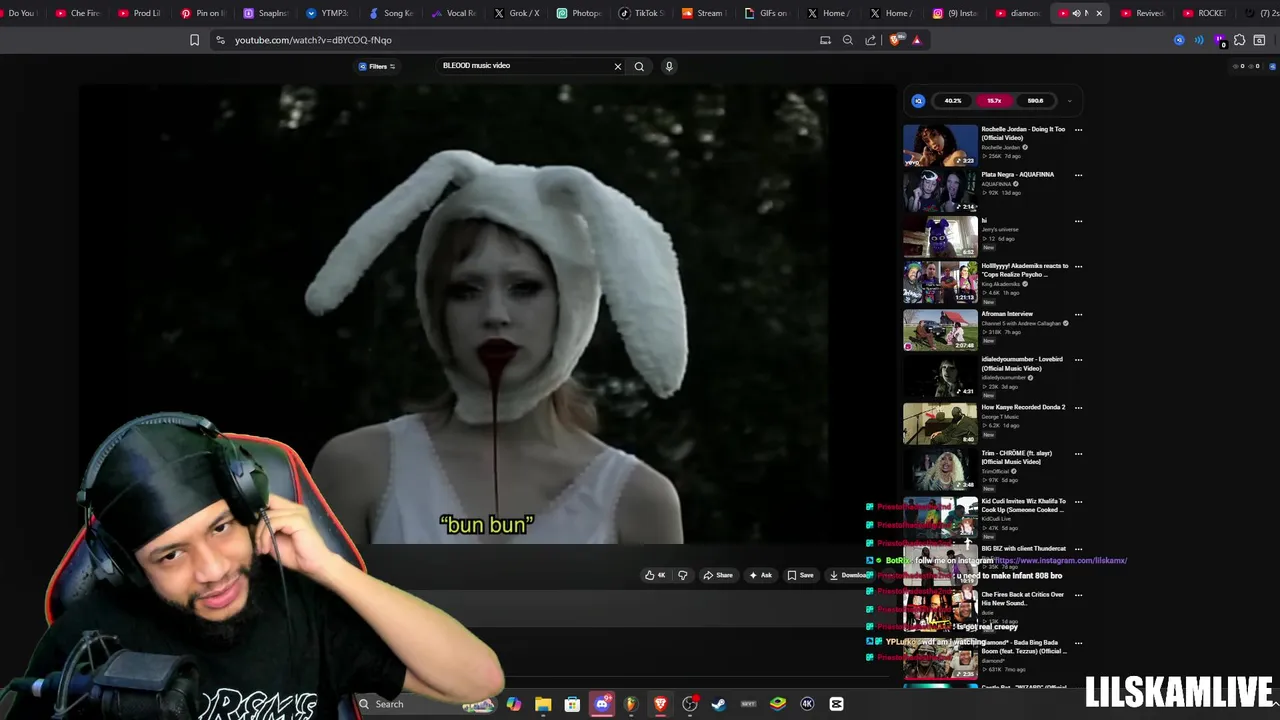1280x720 pixels.
Task: Open more options for Afroman Interview
Action: (1078, 314)
